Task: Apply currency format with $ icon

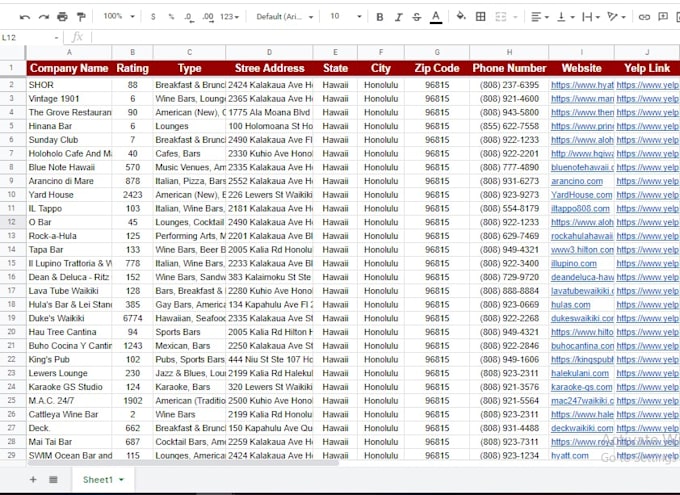Action: click(x=153, y=17)
